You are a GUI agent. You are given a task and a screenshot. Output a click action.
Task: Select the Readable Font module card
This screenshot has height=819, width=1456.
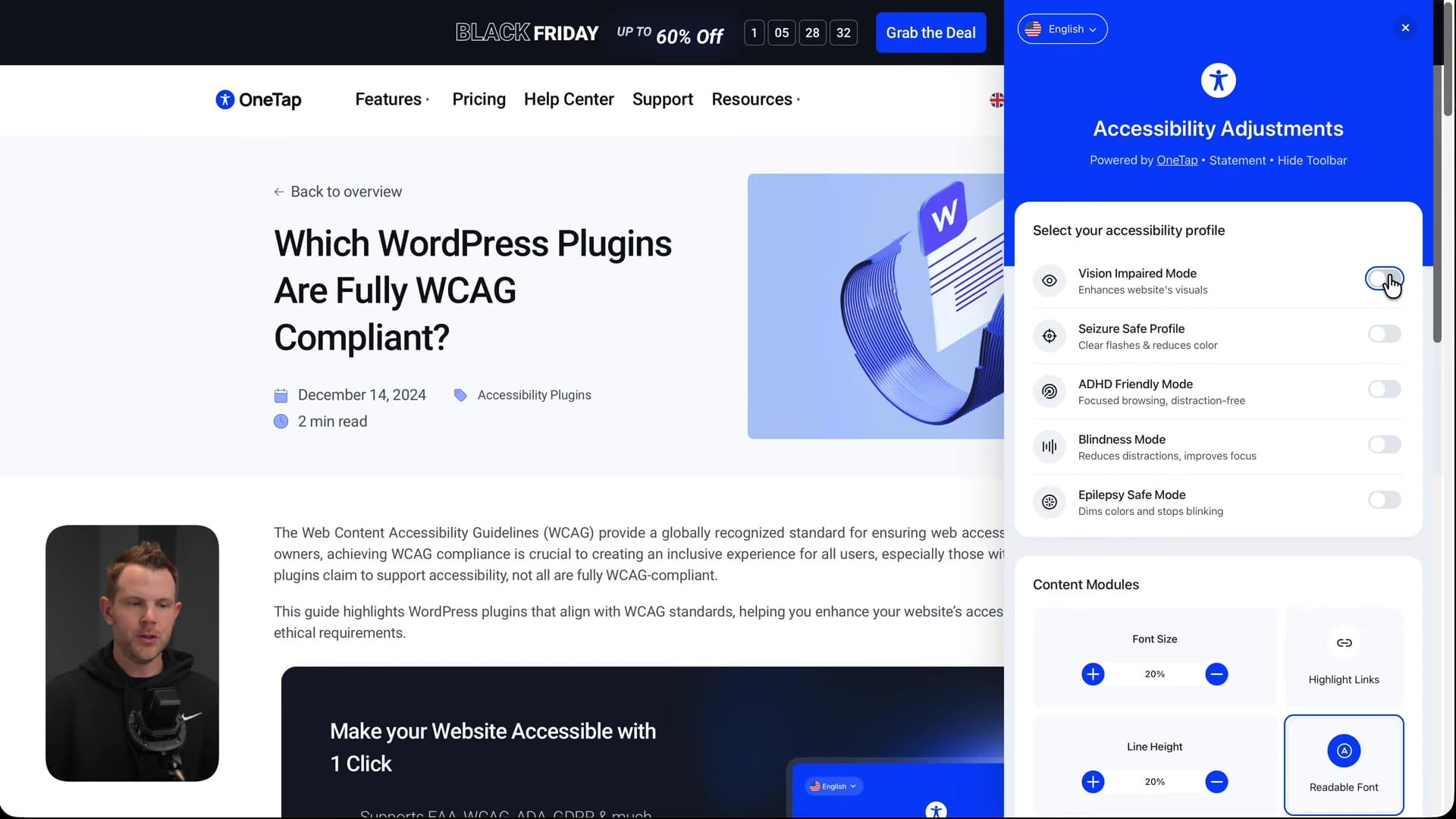click(1344, 764)
